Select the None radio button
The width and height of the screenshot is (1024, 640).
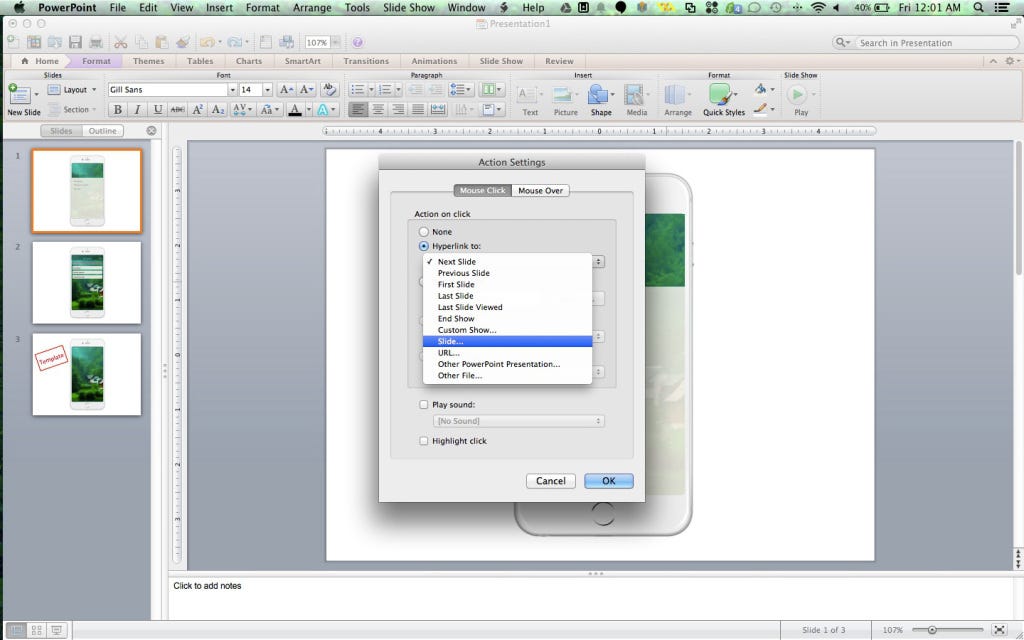click(424, 232)
